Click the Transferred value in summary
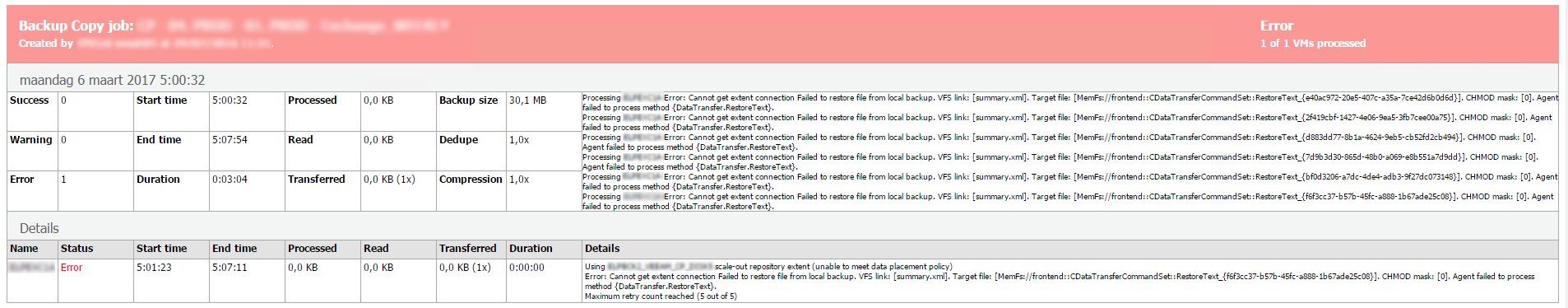1568x308 pixels. coord(389,180)
